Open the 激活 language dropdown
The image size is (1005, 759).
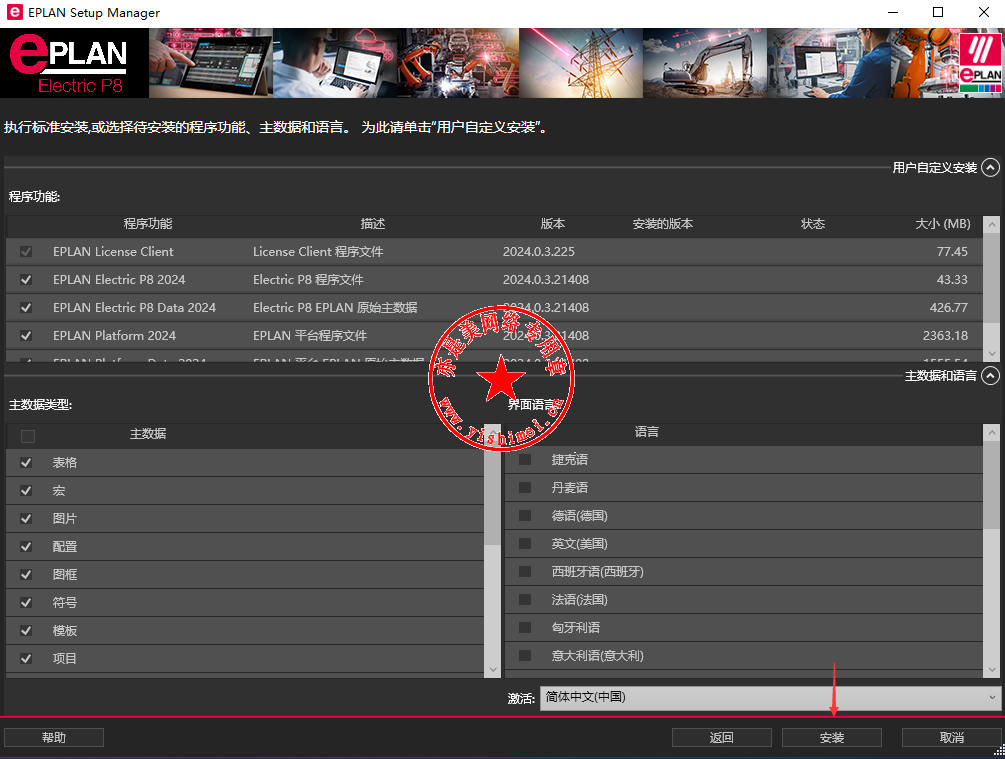771,697
